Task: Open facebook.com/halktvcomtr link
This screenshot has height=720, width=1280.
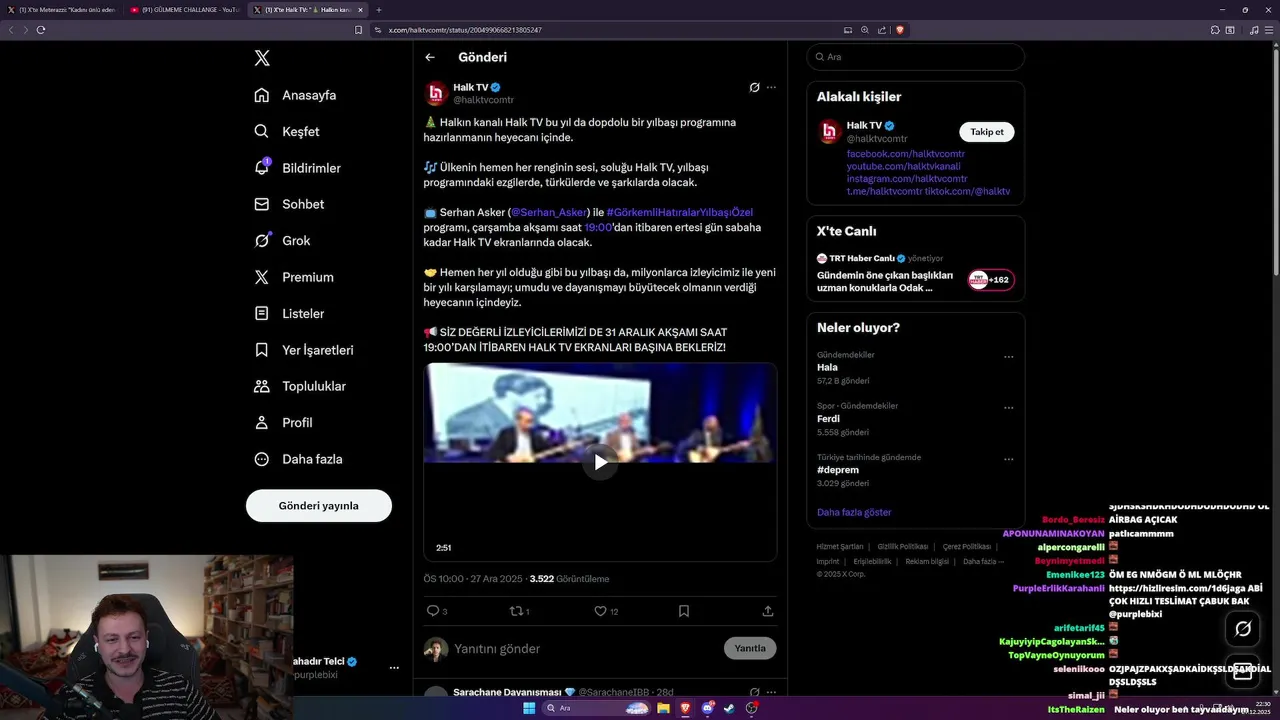Action: pos(906,154)
